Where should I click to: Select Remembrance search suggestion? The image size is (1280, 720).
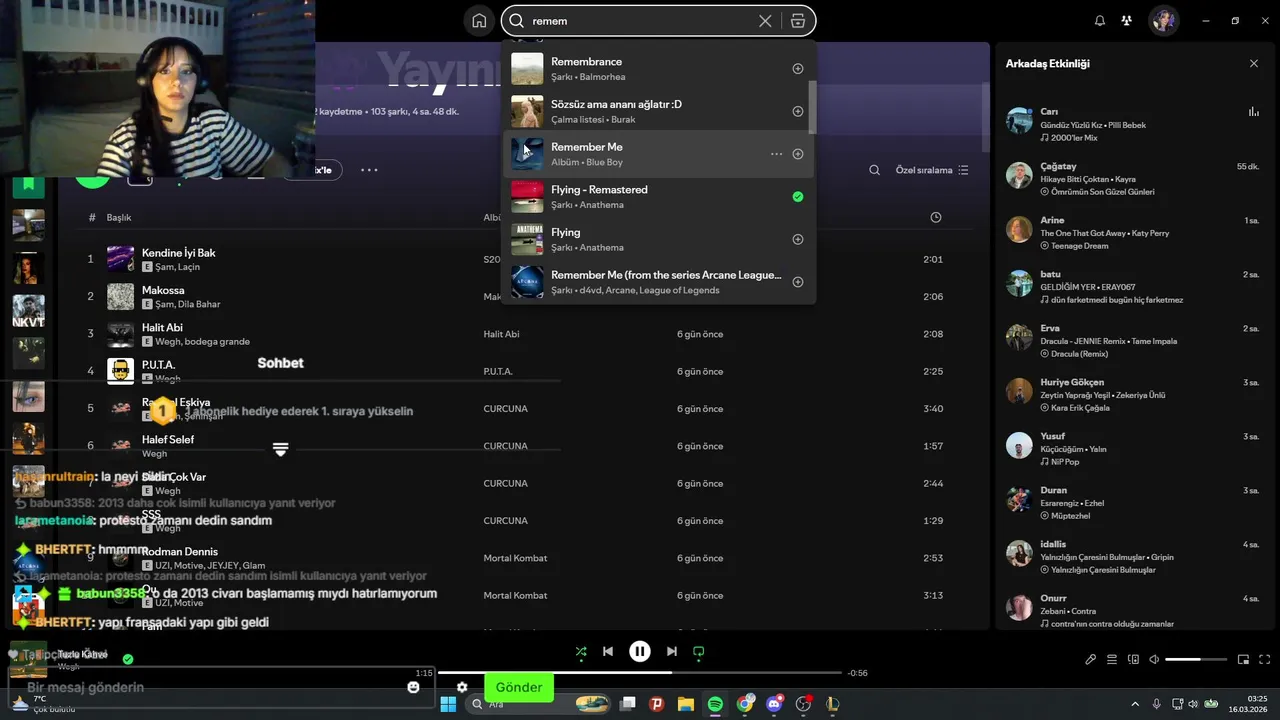658,69
